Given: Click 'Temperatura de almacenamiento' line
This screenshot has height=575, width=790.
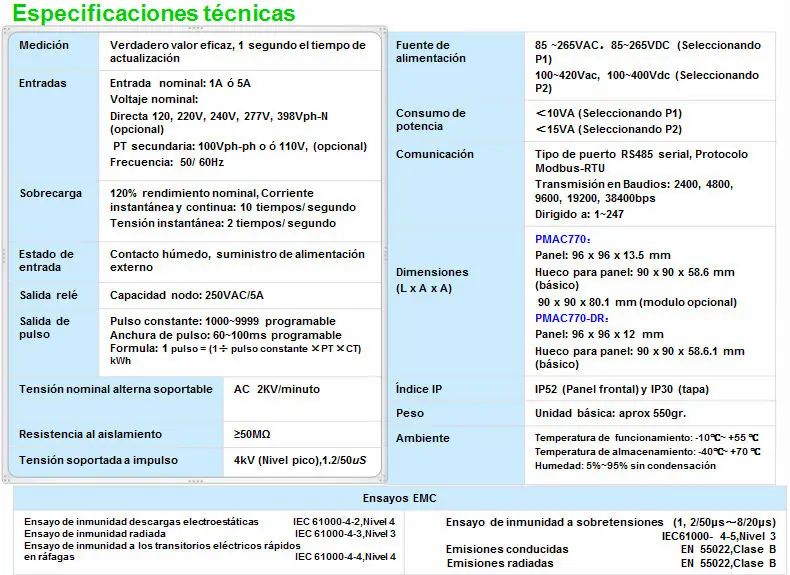Looking at the screenshot, I should [647, 452].
